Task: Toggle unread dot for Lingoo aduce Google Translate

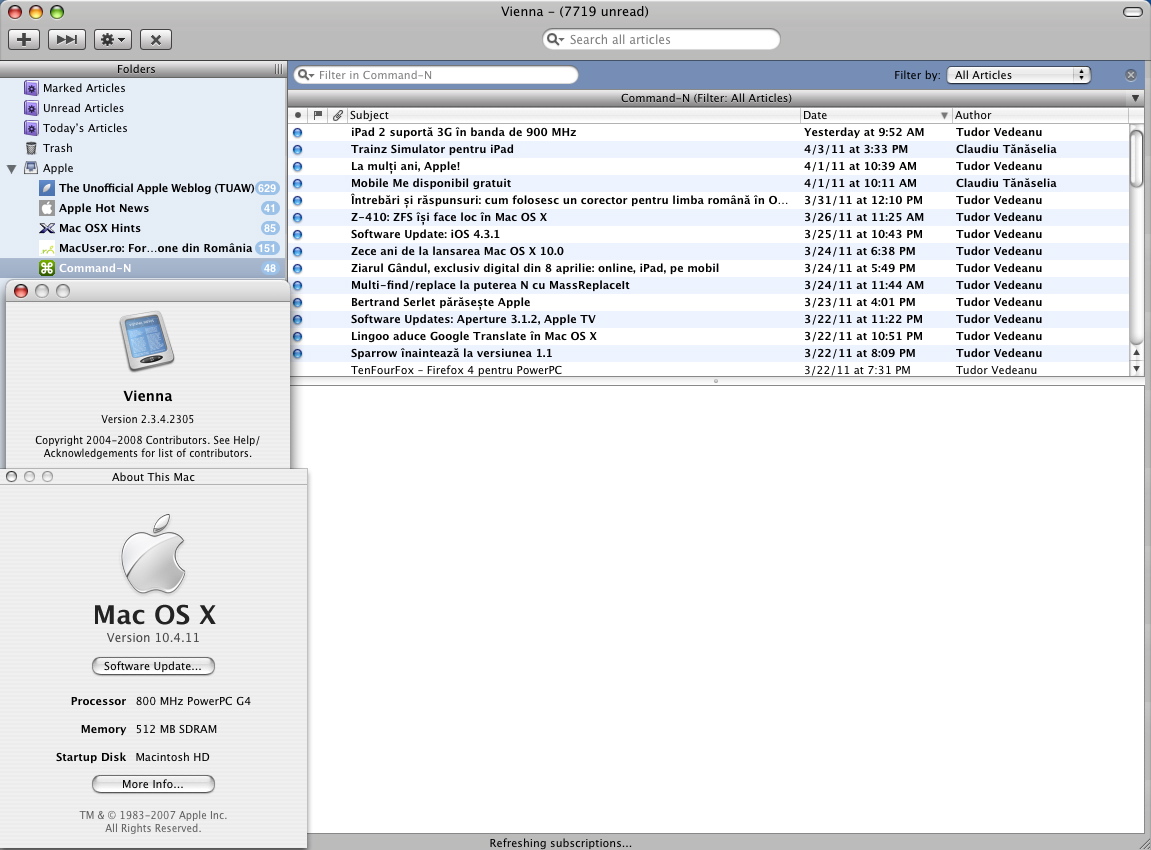Action: (297, 337)
